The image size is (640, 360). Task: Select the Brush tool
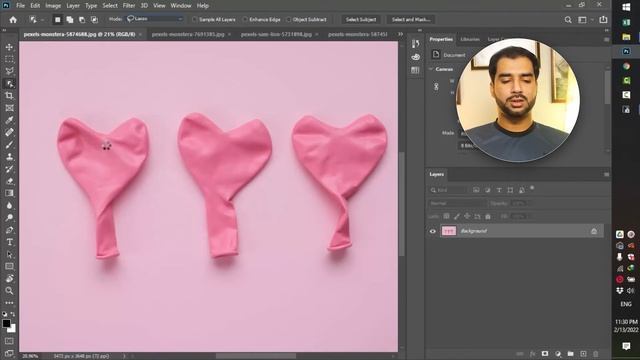tap(9, 144)
